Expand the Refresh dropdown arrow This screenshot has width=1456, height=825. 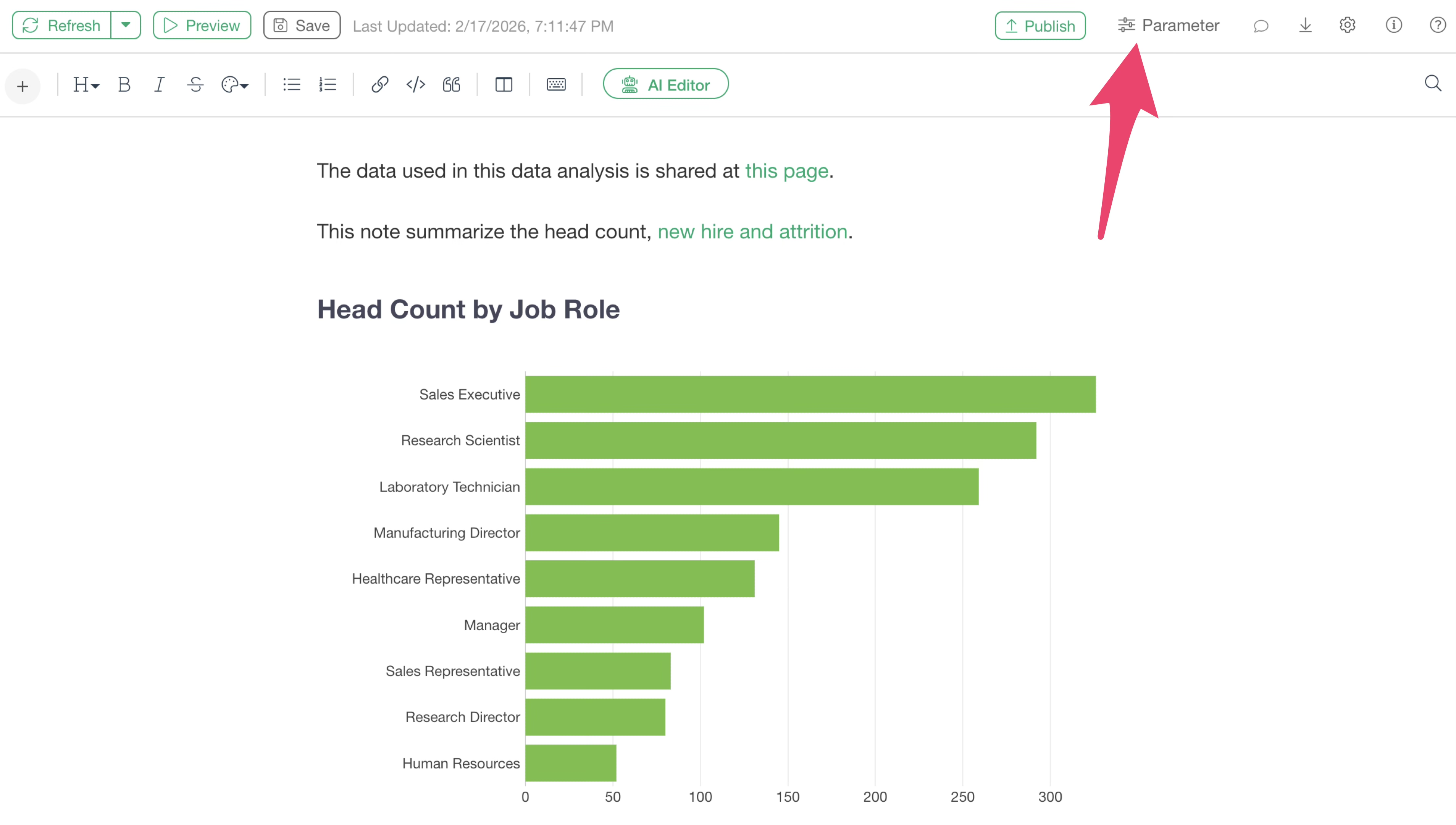(x=126, y=26)
